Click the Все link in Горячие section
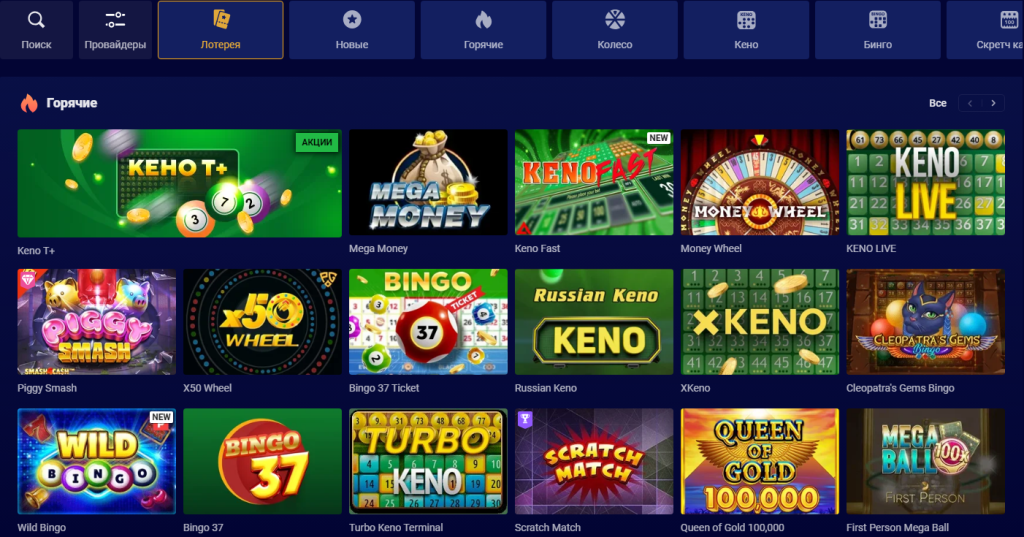This screenshot has height=537, width=1024. coord(938,103)
